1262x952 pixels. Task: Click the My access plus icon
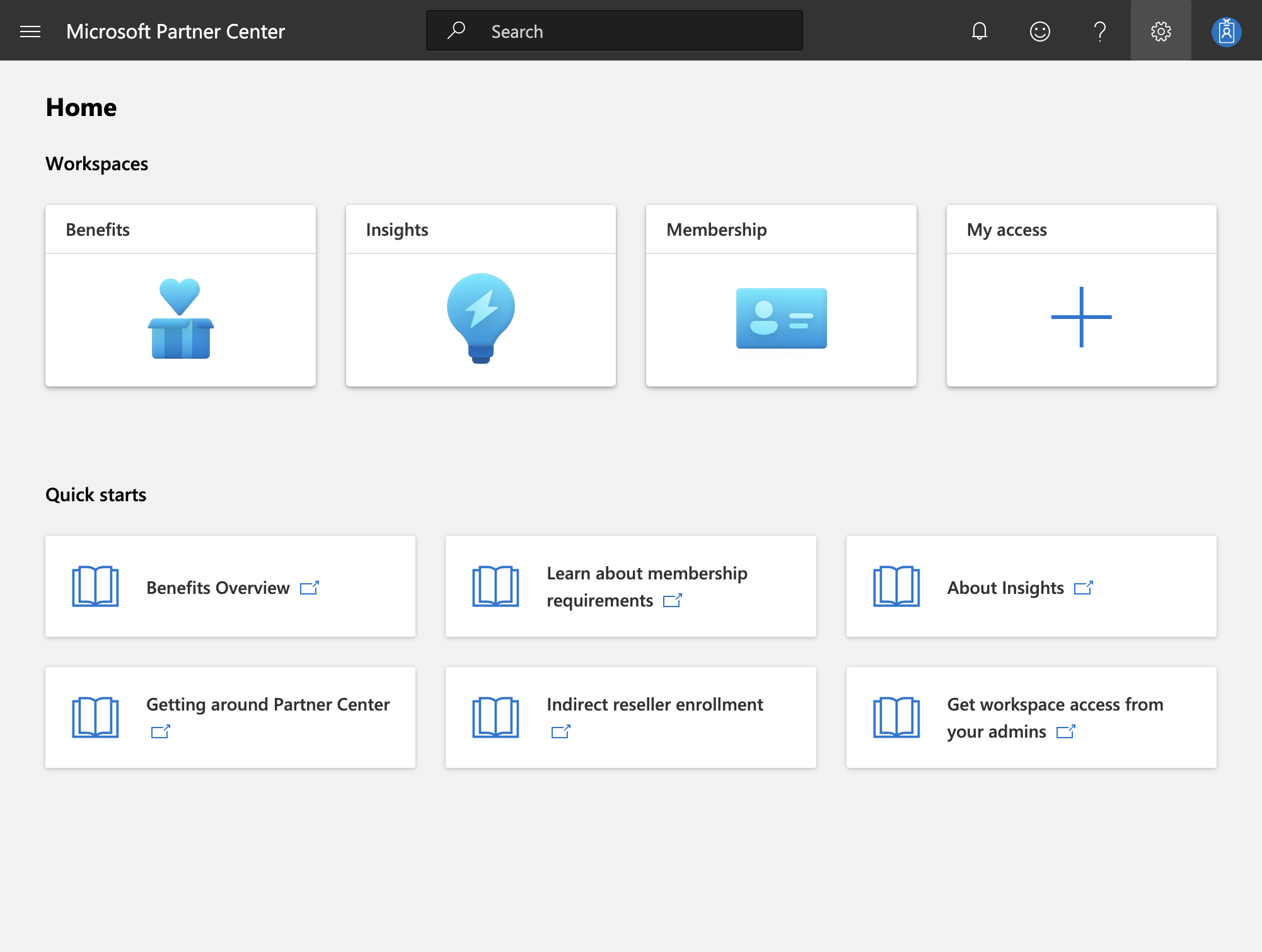click(x=1081, y=317)
